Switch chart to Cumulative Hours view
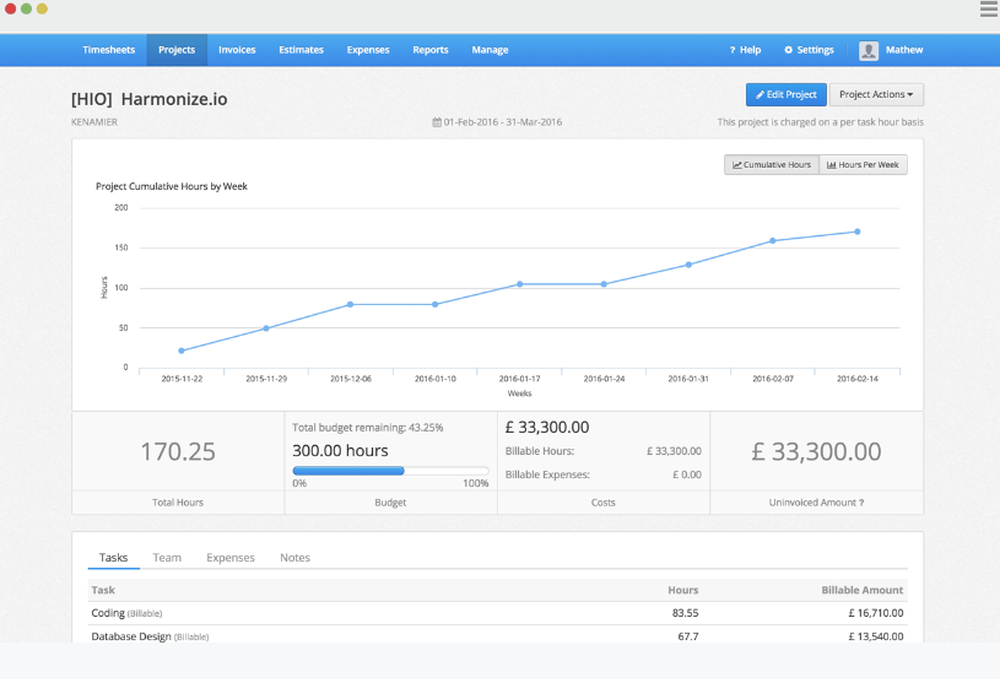Screen dimensions: 1000x679 771,164
